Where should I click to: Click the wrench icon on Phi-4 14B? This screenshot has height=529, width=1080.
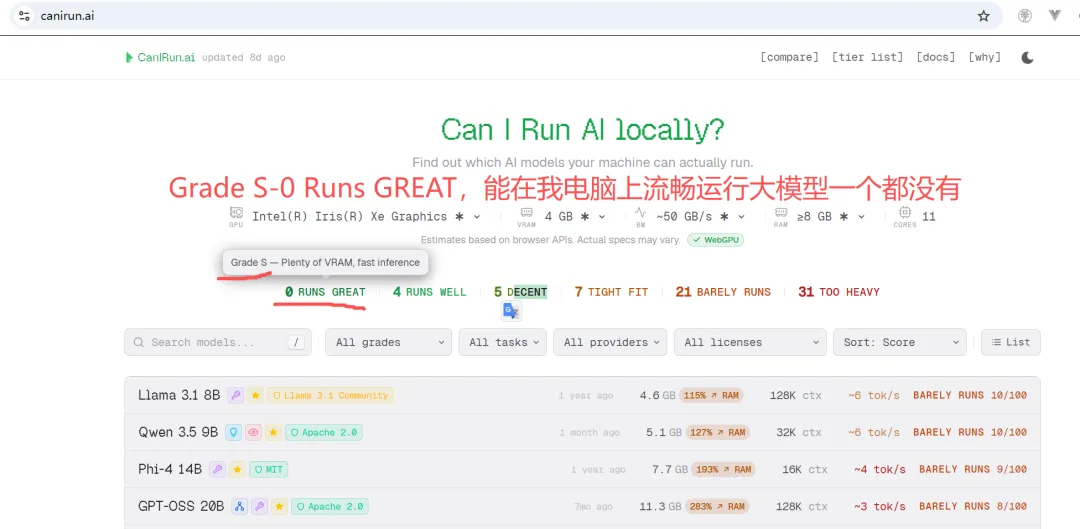tap(218, 470)
